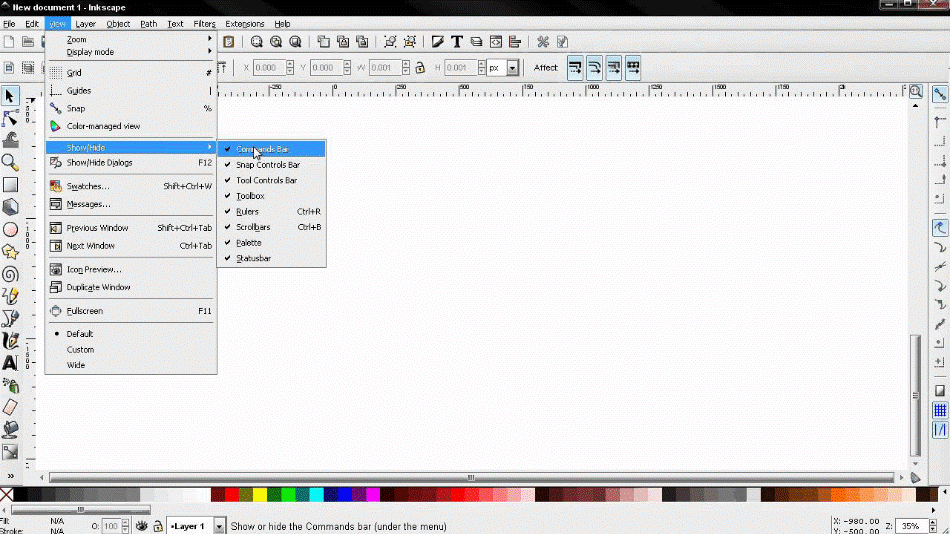The width and height of the screenshot is (950, 534).
Task: Uncheck the Toolbox item
Action: (271, 196)
